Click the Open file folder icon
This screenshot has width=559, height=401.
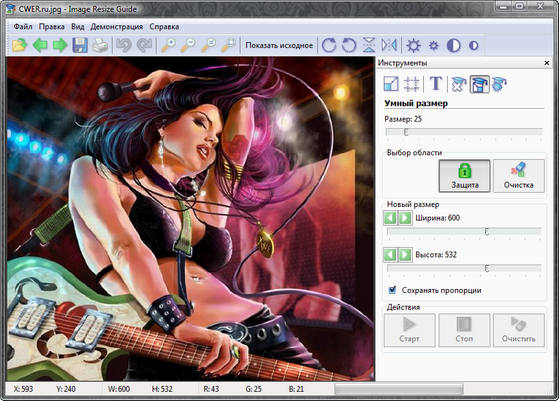pos(20,45)
